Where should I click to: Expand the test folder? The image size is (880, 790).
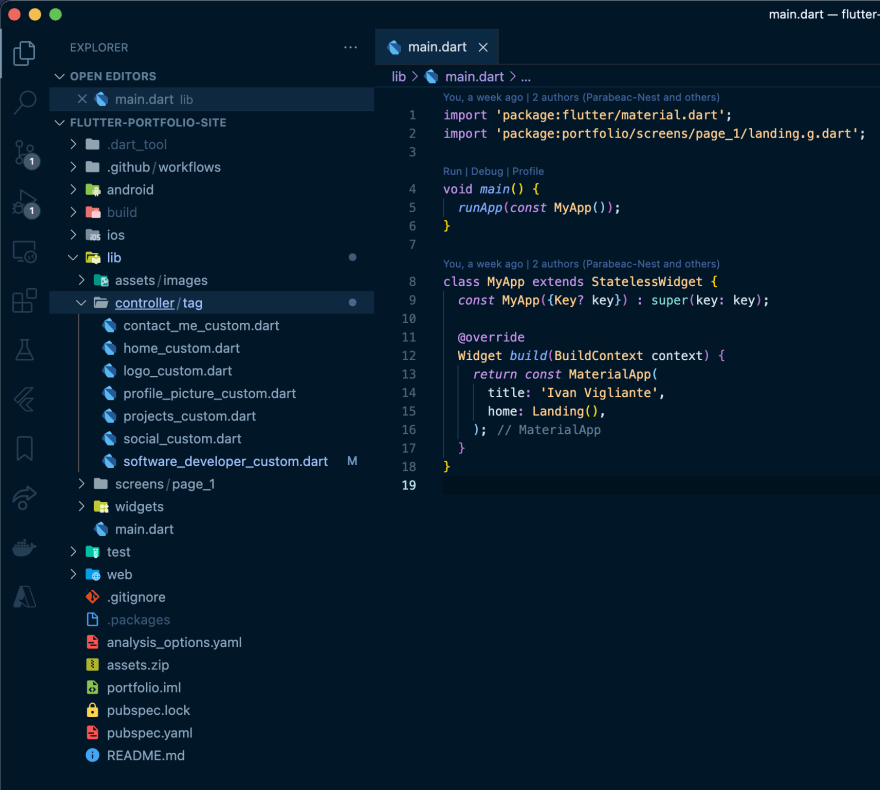pos(73,552)
